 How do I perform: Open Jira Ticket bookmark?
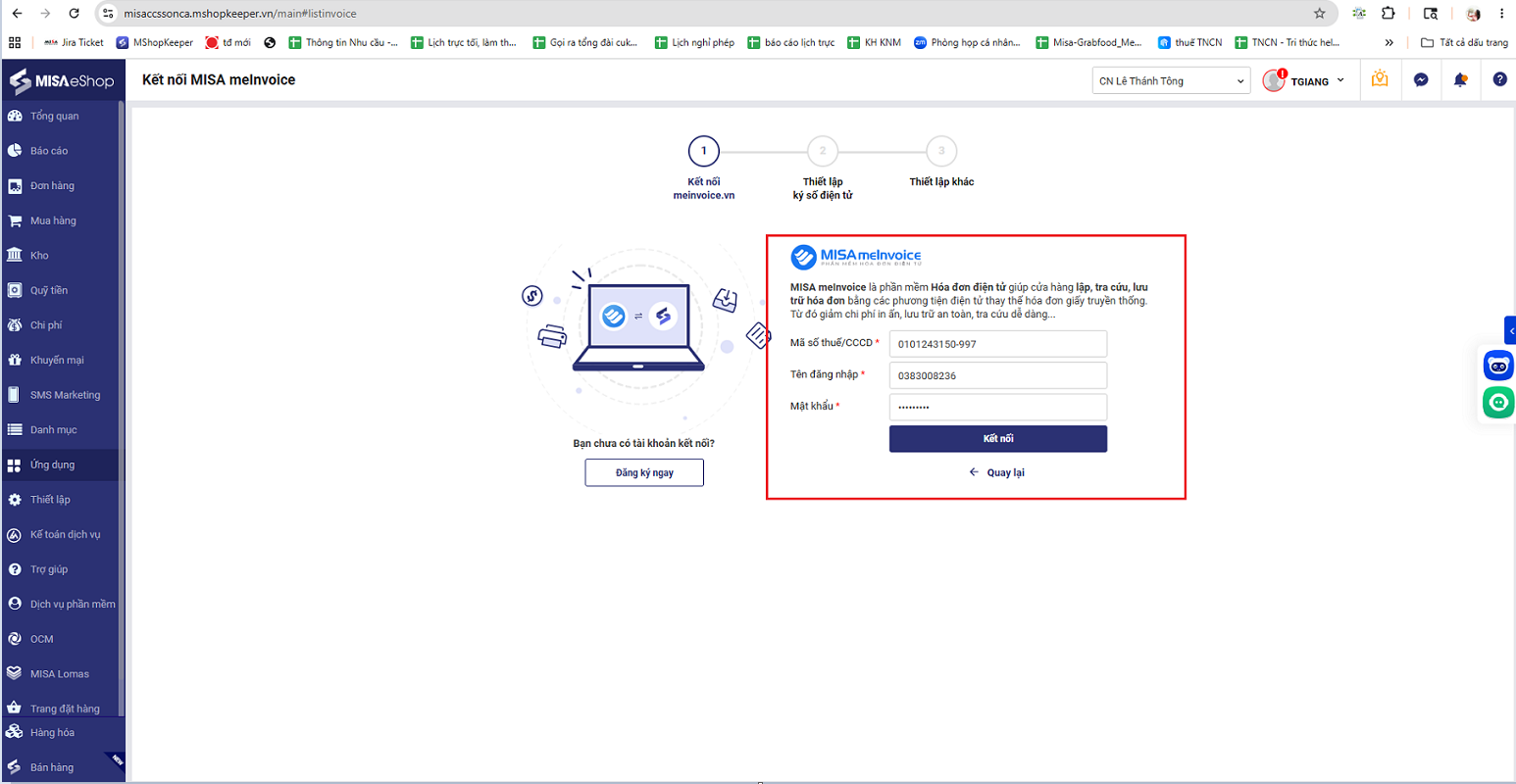(75, 42)
